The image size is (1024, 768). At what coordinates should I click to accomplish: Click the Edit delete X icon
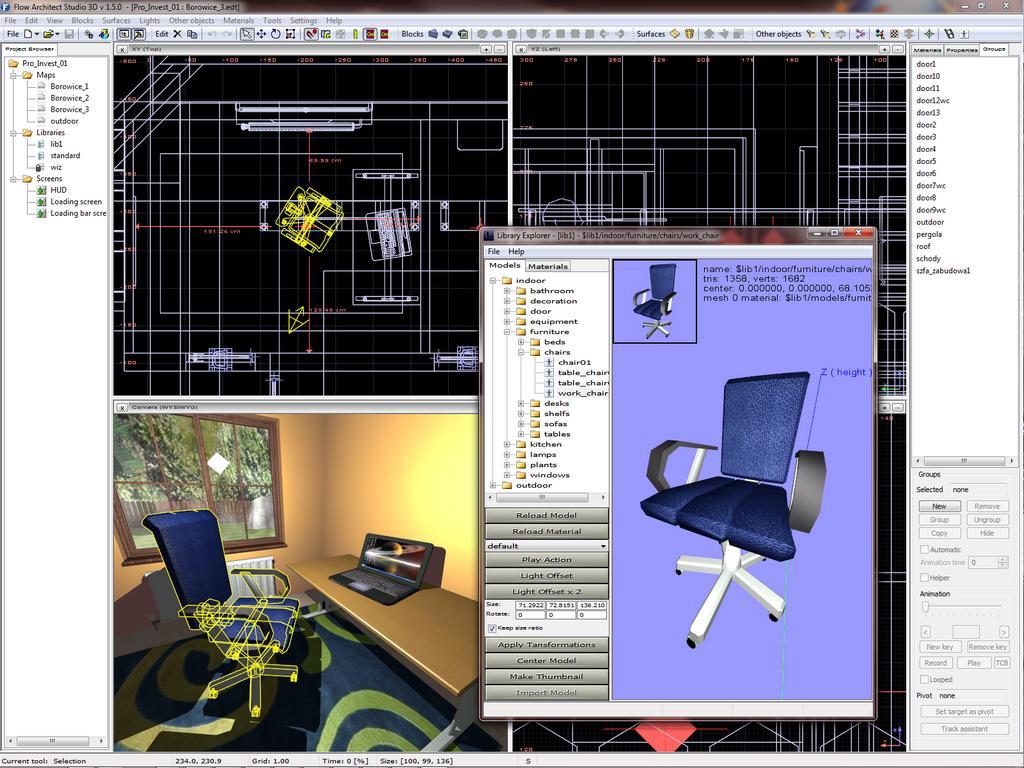177,34
